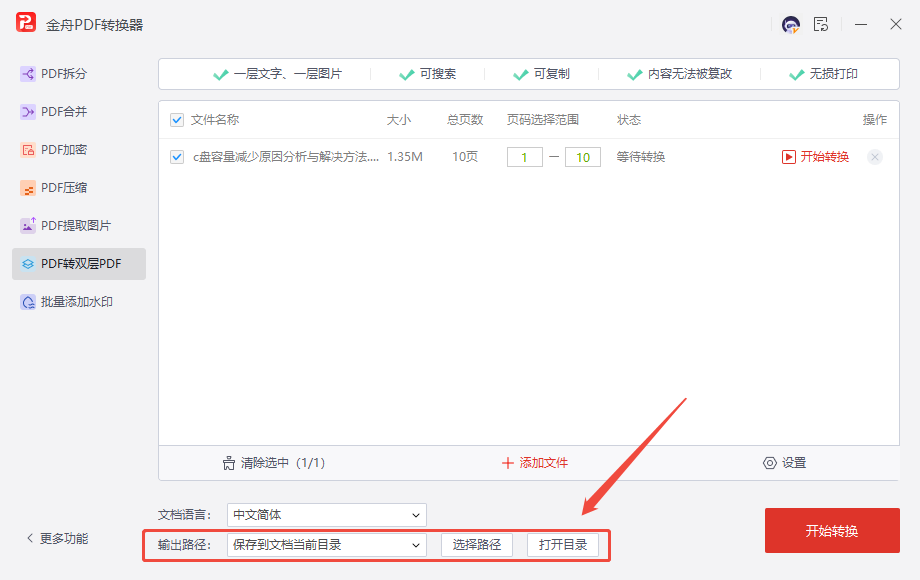920x580 pixels.
Task: Click the PDF压缩 sidebar icon
Action: [28, 188]
